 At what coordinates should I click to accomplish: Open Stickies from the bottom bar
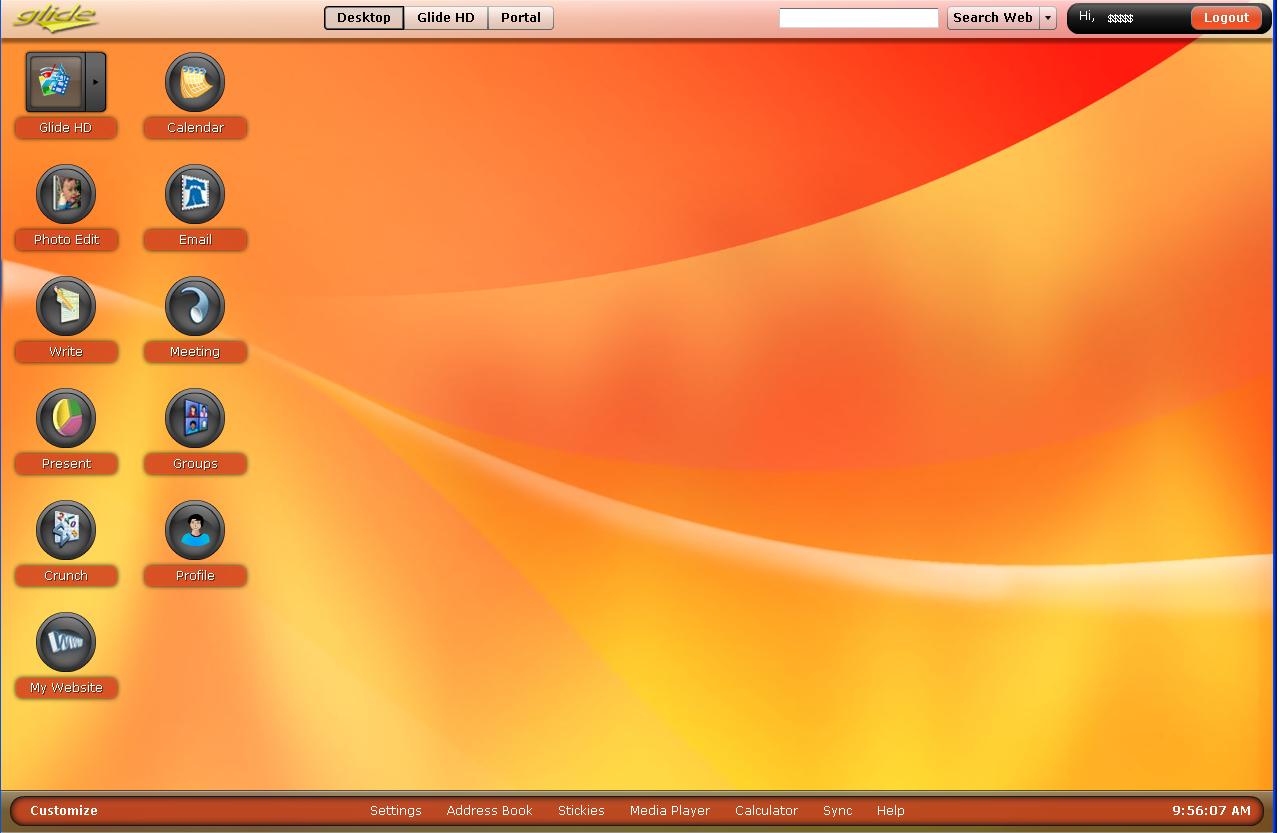point(581,811)
